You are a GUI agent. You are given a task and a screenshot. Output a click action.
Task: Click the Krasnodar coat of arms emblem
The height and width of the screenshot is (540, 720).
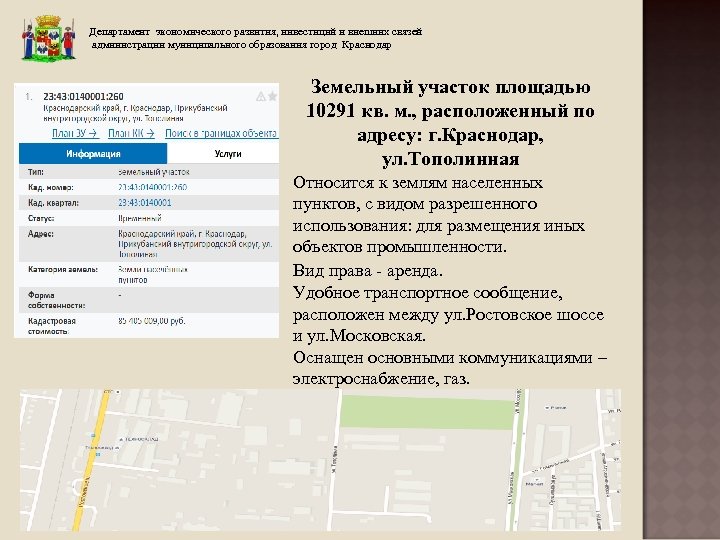coord(48,38)
